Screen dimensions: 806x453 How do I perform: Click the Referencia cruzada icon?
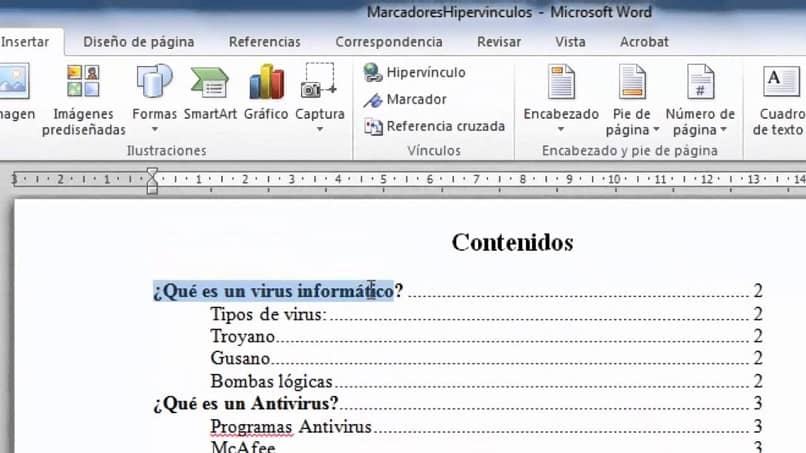373,126
